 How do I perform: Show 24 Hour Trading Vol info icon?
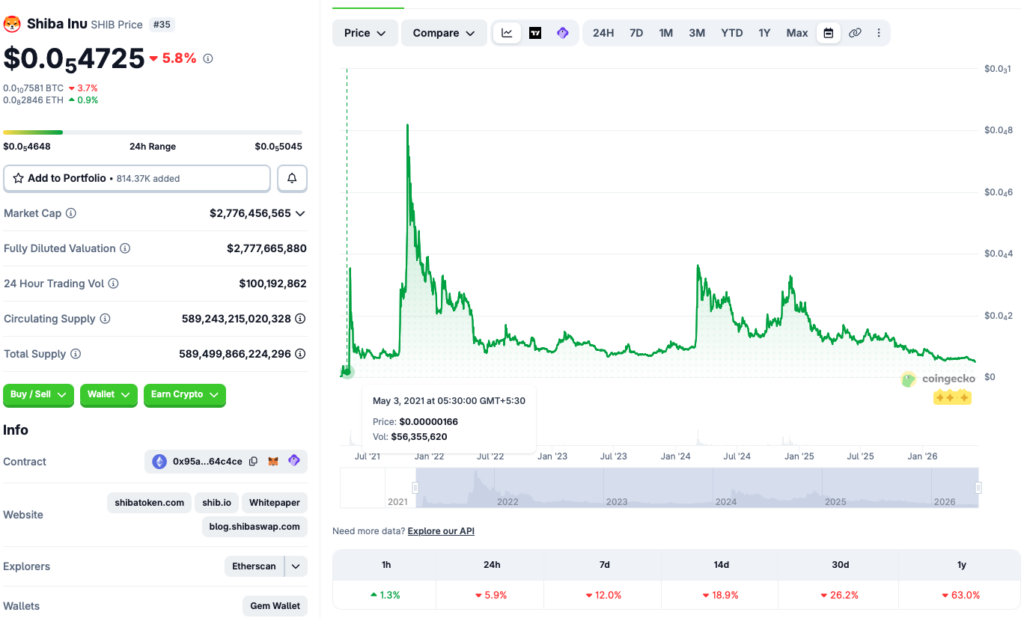(x=114, y=284)
